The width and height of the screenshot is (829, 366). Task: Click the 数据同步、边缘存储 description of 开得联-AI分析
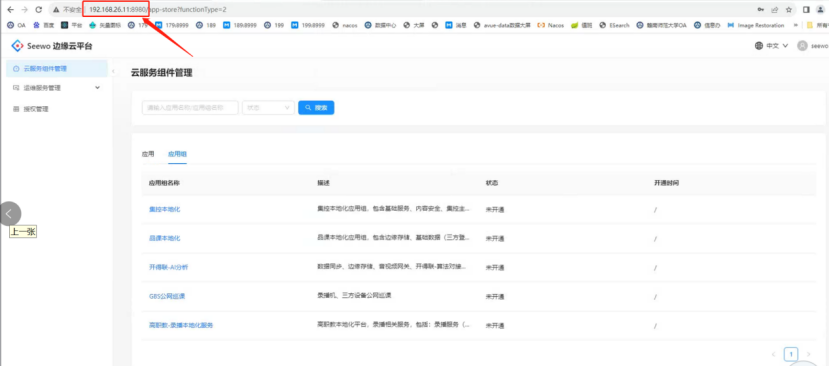(392, 267)
